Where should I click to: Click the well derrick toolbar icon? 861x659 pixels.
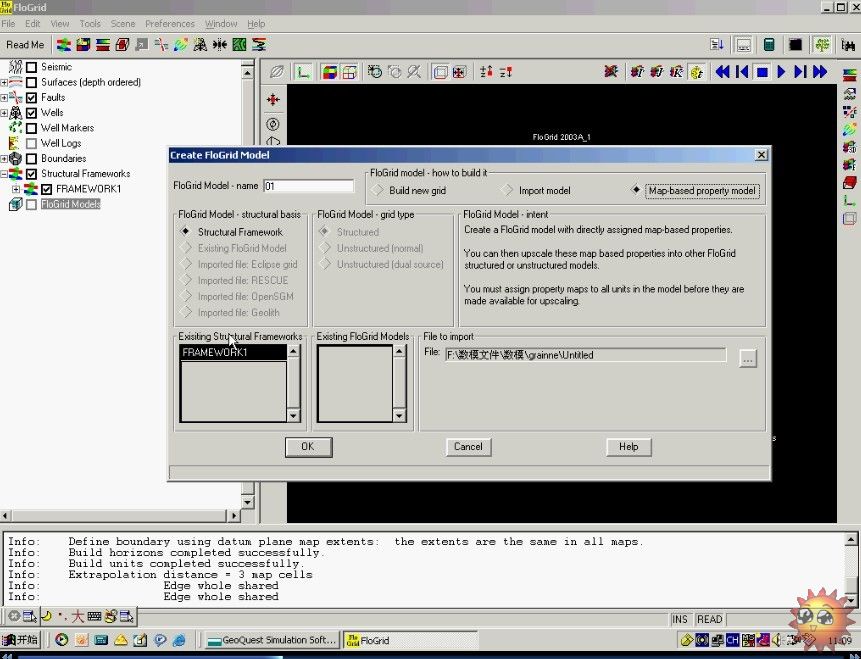pos(200,45)
